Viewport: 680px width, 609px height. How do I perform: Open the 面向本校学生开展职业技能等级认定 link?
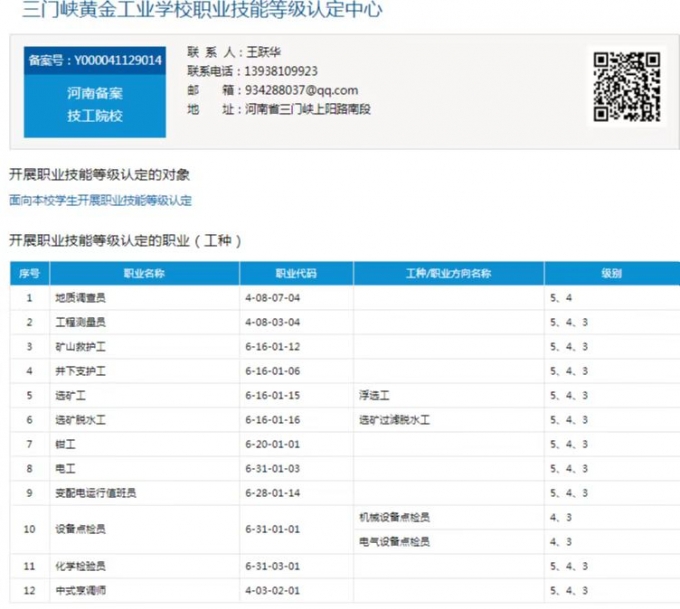pyautogui.click(x=100, y=200)
